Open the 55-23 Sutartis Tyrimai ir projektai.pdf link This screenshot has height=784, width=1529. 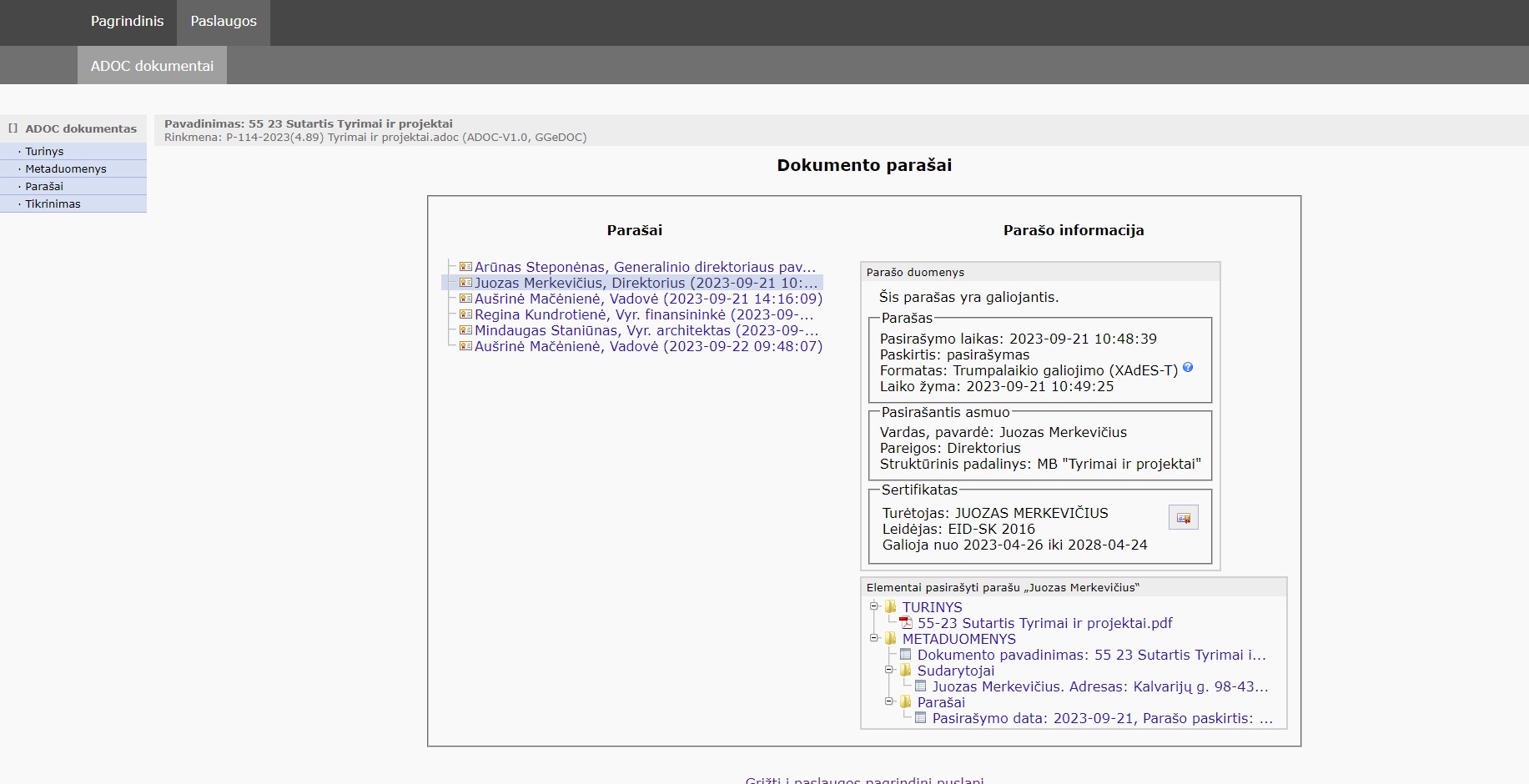(x=1044, y=623)
